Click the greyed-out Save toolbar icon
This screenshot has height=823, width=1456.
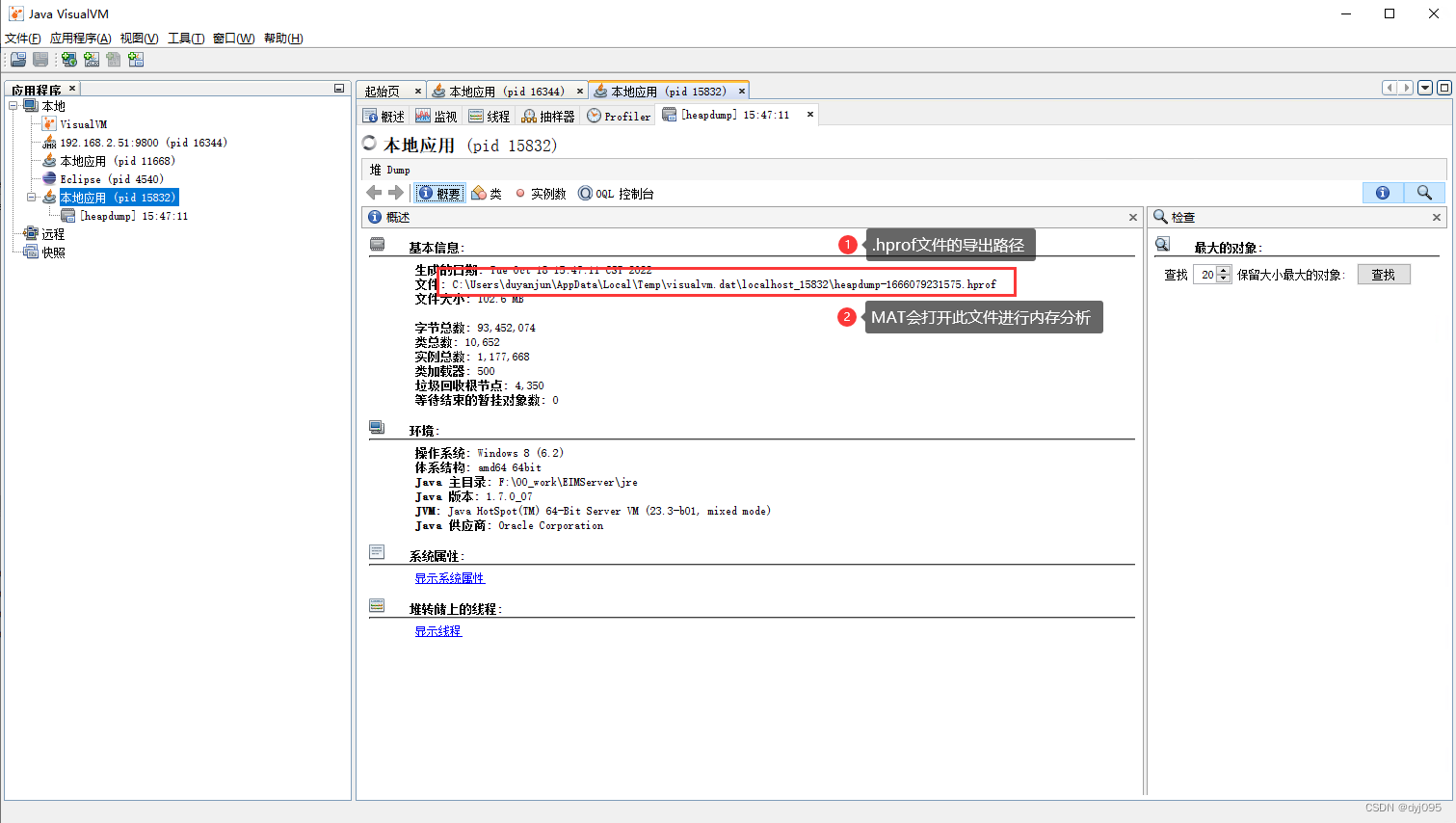tap(40, 60)
